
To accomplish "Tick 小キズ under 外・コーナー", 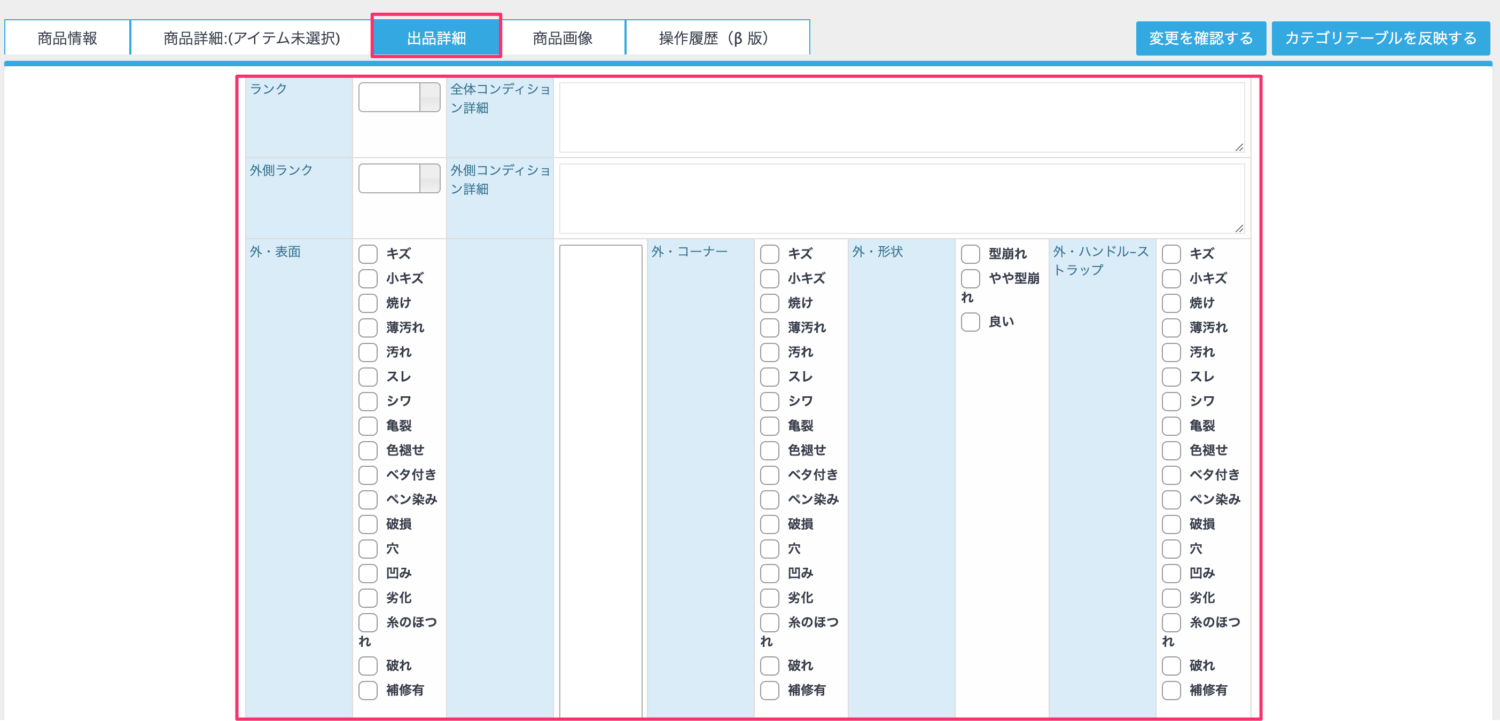I will (770, 278).
